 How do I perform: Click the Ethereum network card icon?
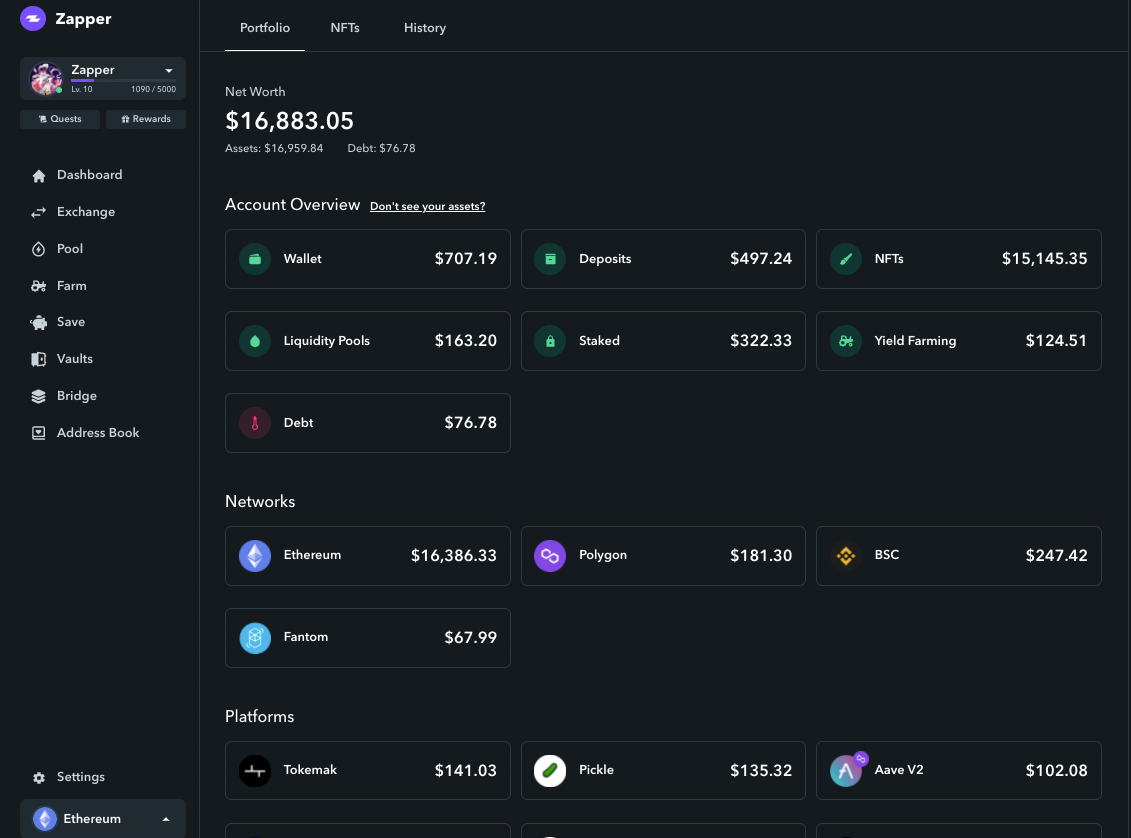255,556
